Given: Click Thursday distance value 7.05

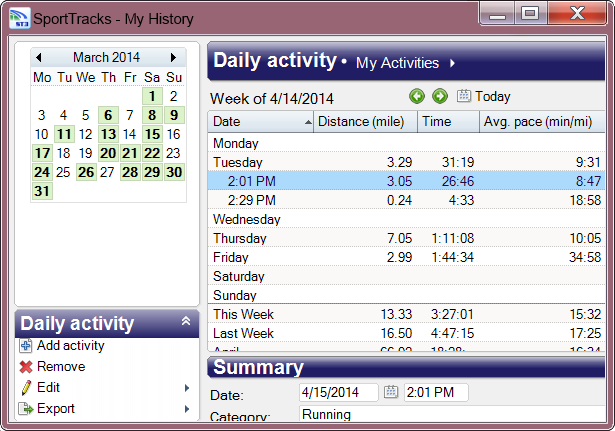Looking at the screenshot, I should click(399, 238).
